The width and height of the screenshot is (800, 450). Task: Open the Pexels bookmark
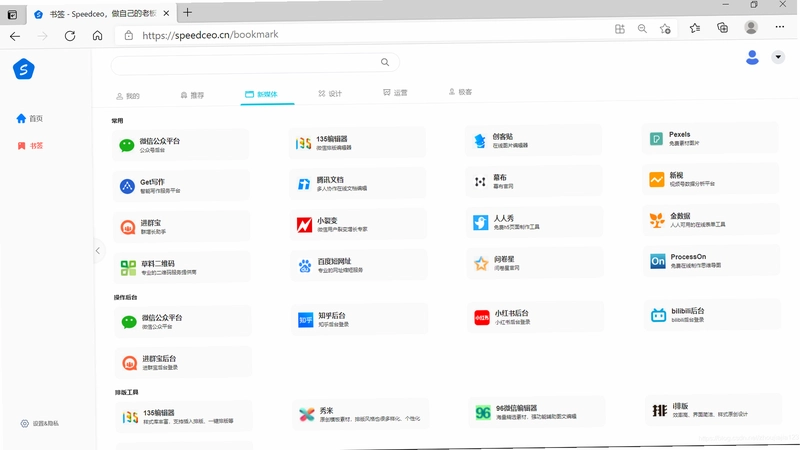point(710,138)
